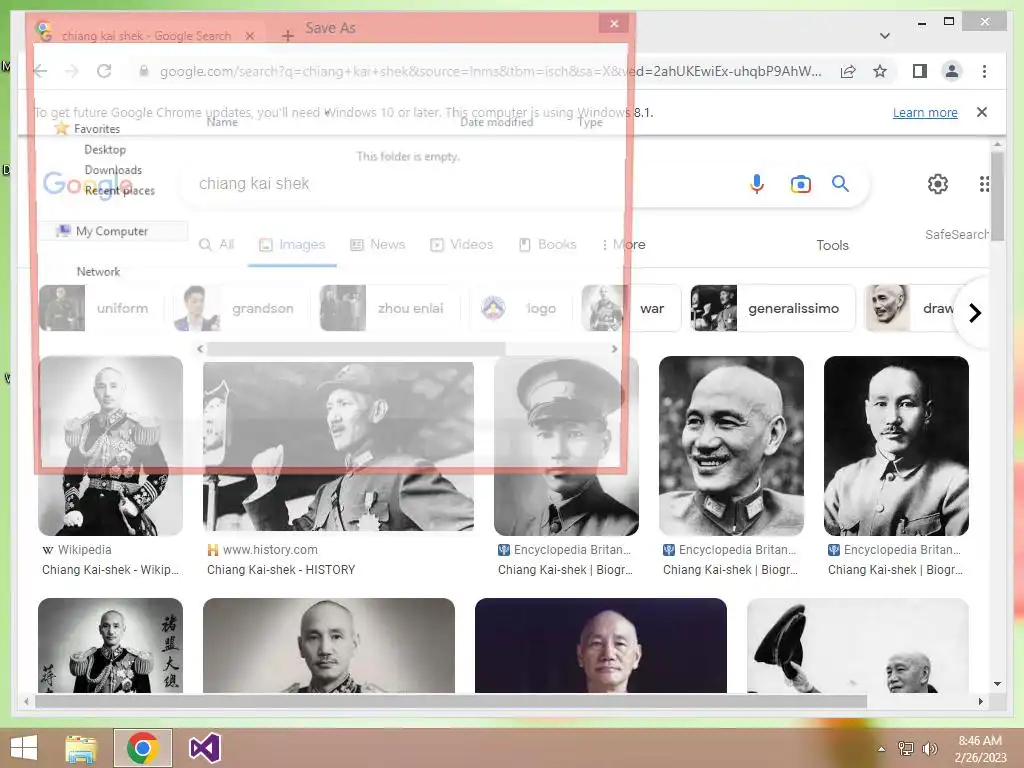Click the search box text field
This screenshot has width=1024, height=768.
[457, 184]
